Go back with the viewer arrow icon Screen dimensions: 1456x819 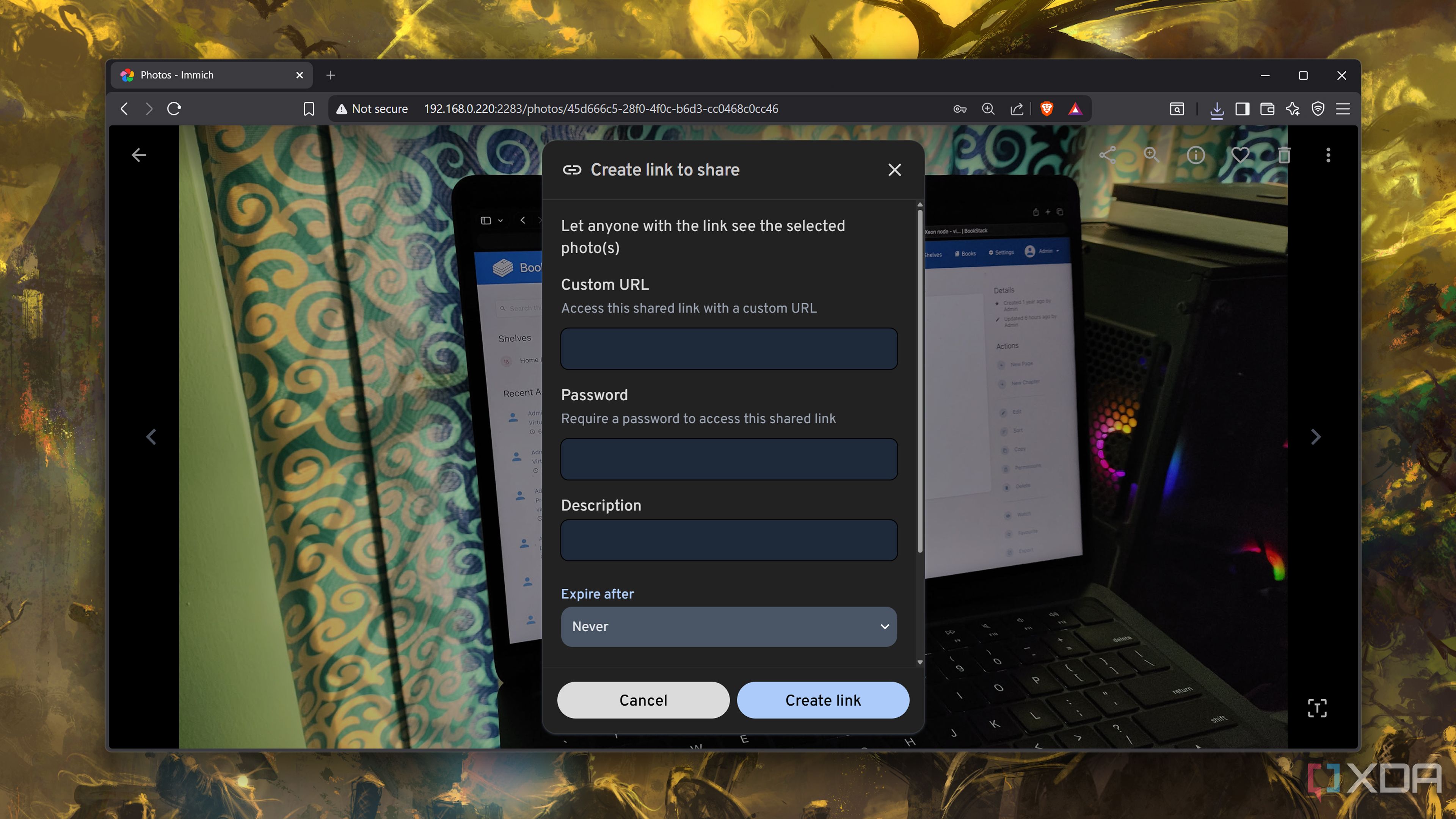click(x=138, y=155)
